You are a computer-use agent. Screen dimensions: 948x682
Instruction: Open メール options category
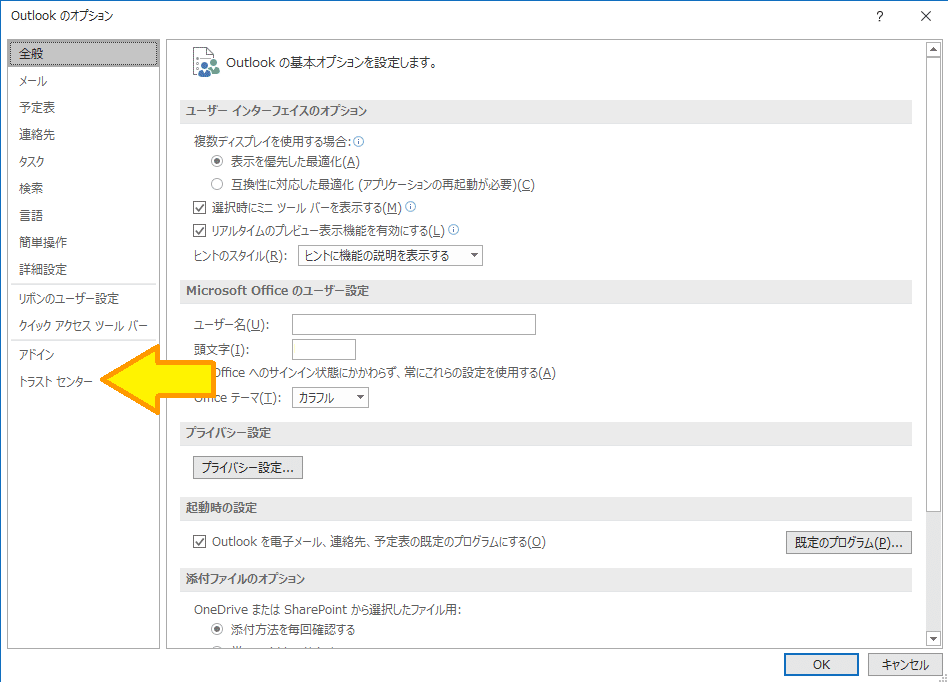pos(83,81)
